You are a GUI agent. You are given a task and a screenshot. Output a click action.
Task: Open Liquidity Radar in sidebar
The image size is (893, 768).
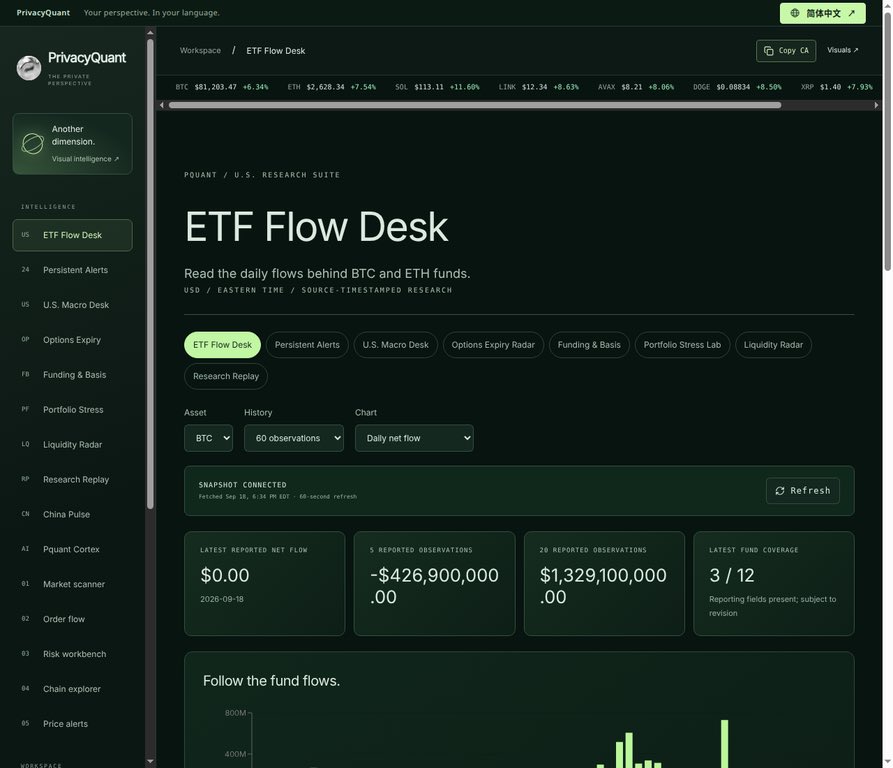[x=72, y=445]
